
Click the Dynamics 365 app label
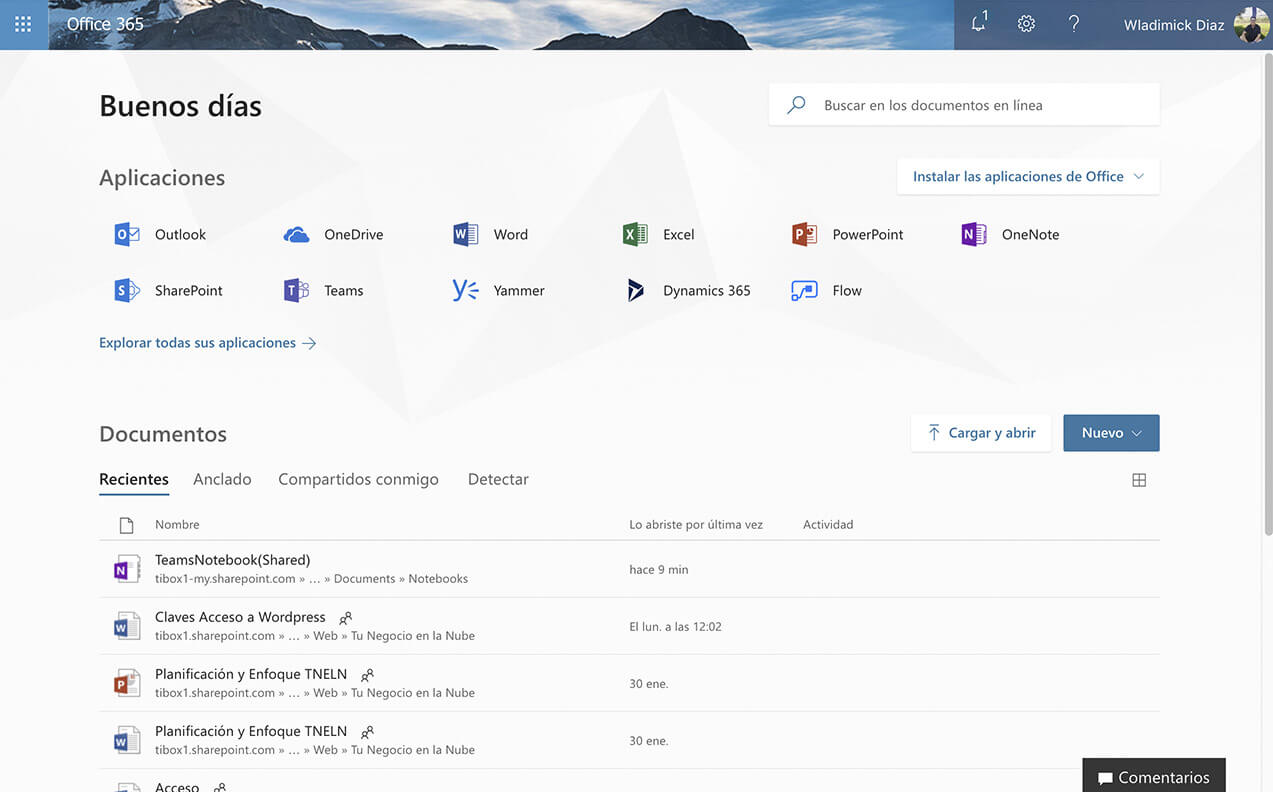(x=706, y=290)
